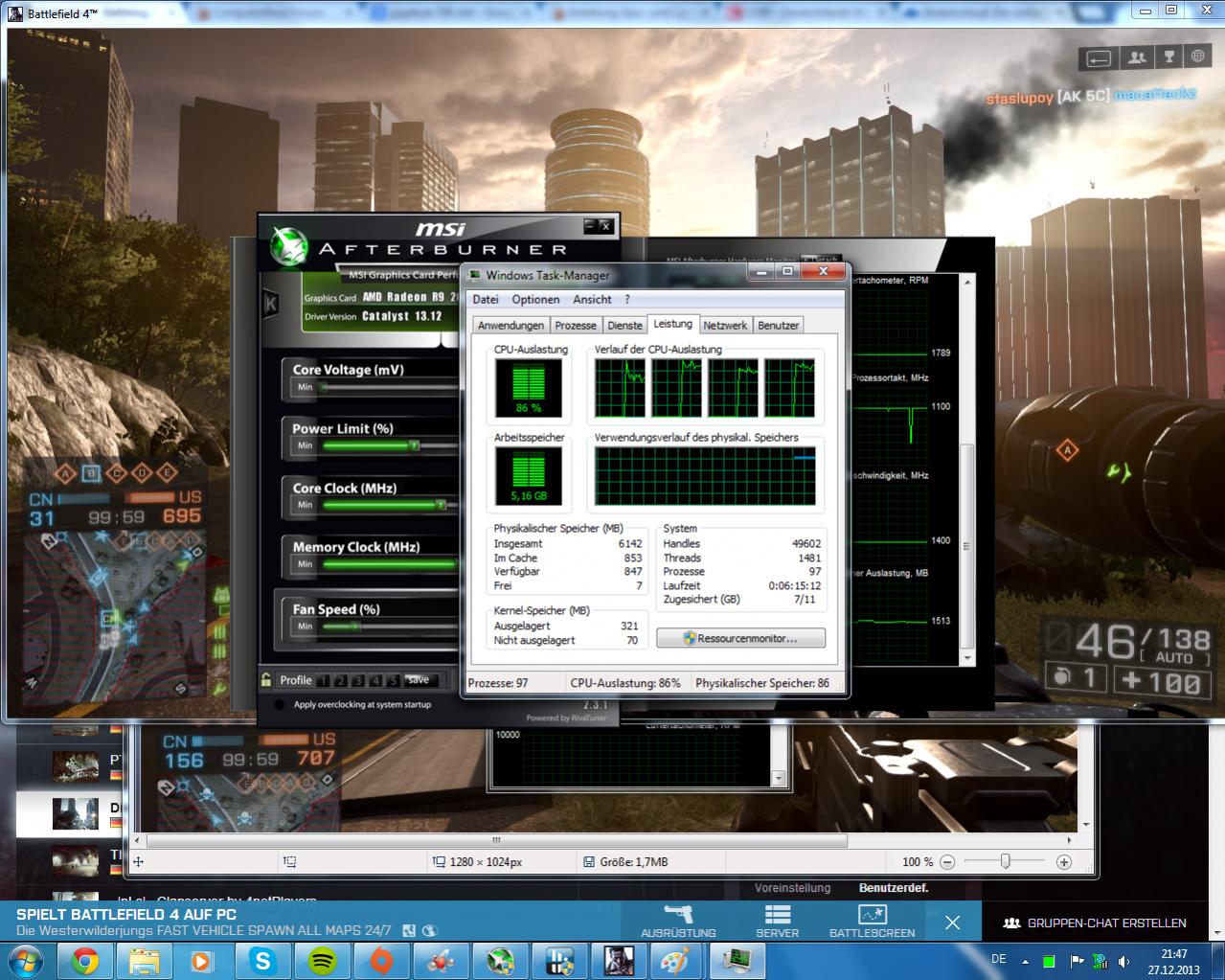Click the Battlefield globe icon

(x=1198, y=57)
